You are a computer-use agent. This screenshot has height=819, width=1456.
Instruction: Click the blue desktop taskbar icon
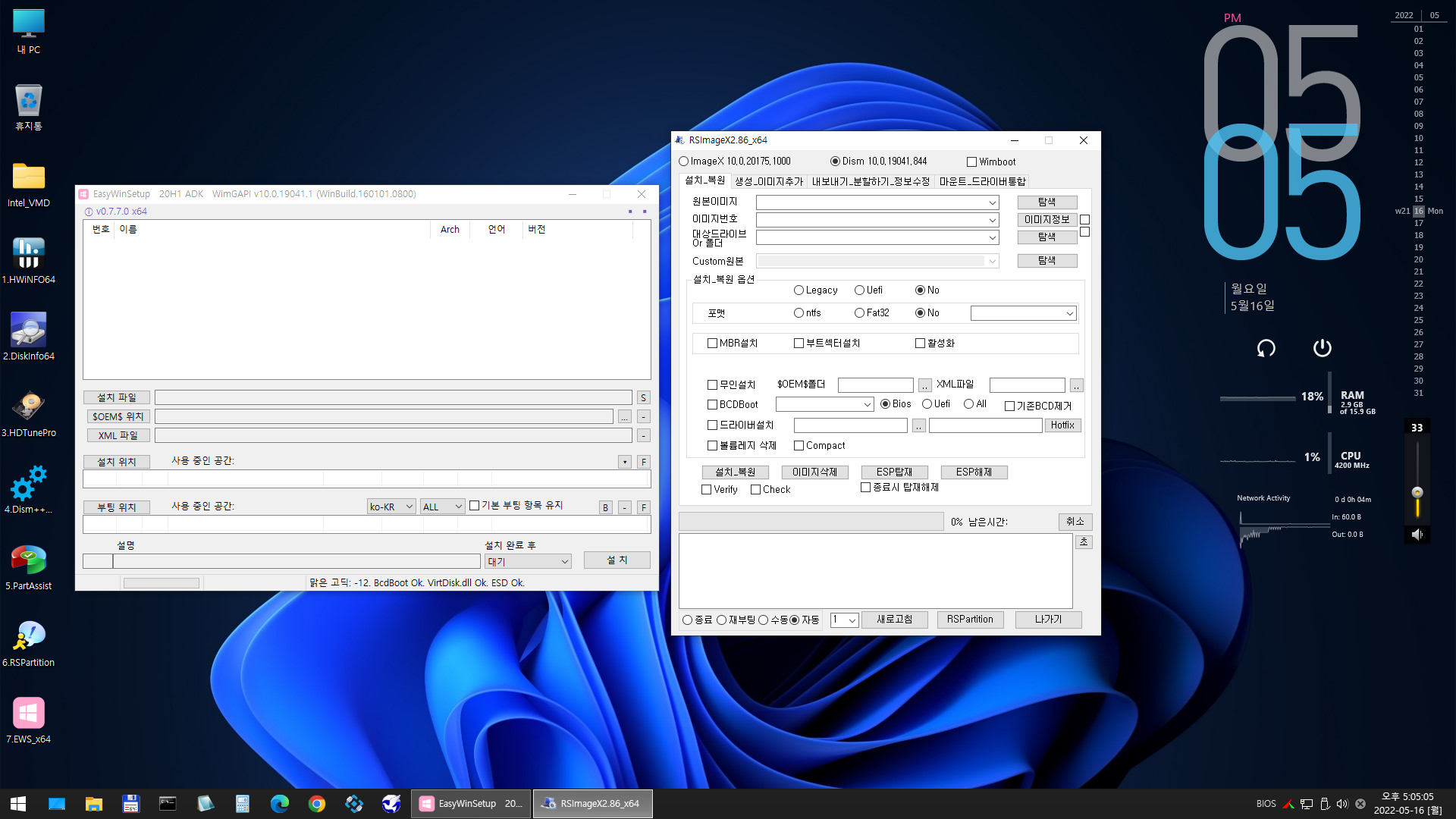click(x=57, y=804)
